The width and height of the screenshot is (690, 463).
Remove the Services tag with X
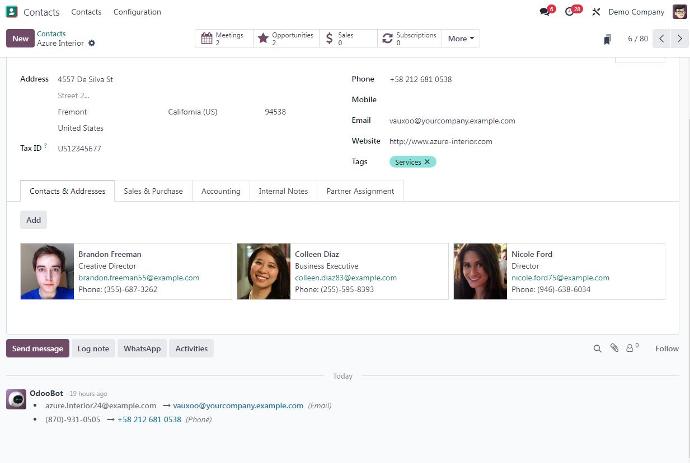click(x=427, y=162)
